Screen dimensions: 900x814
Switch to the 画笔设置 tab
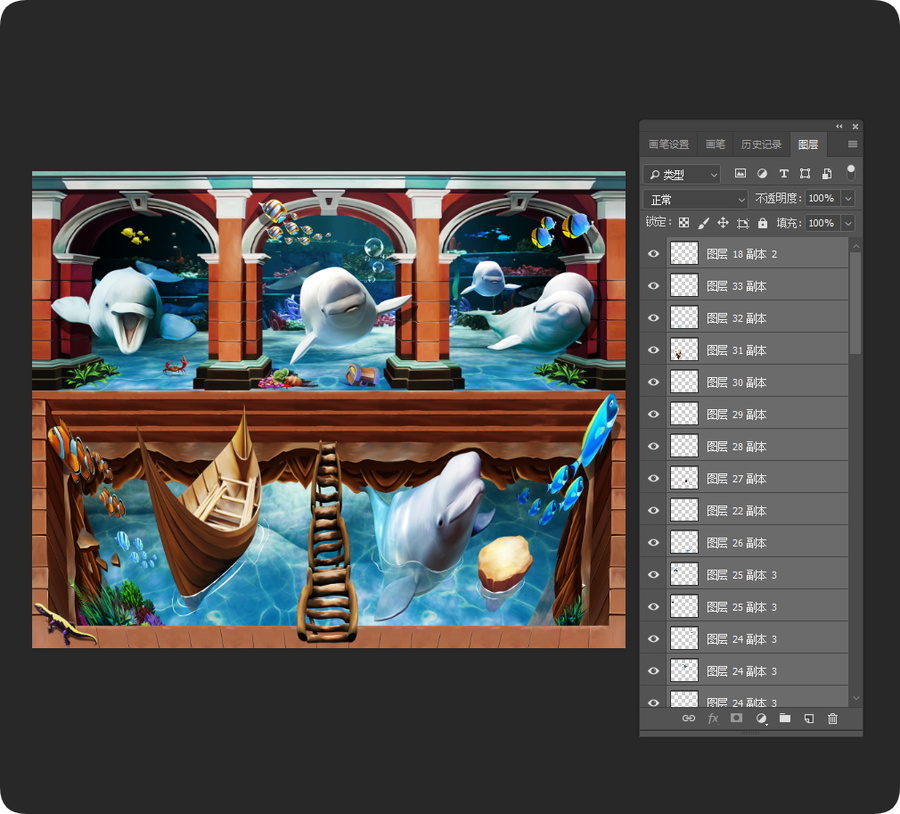[x=668, y=144]
